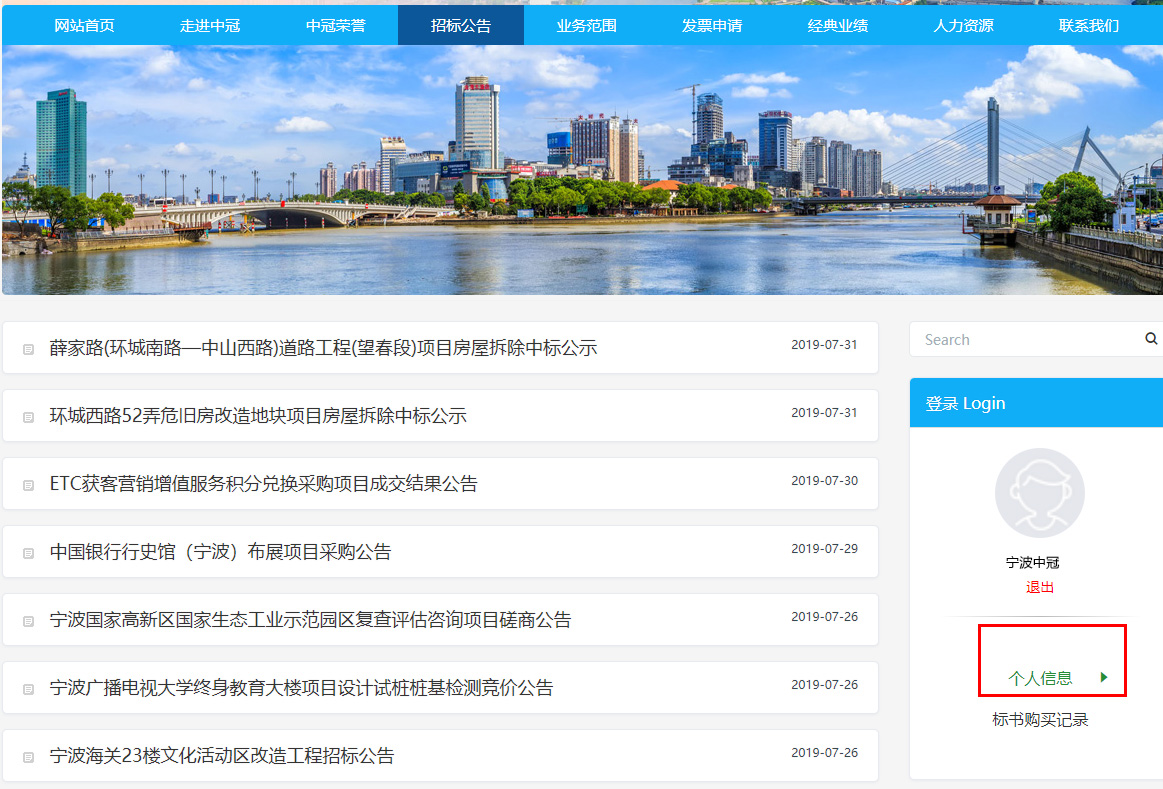1163x789 pixels.
Task: Click date 2019-07-30 on ETC row
Action: (x=824, y=481)
